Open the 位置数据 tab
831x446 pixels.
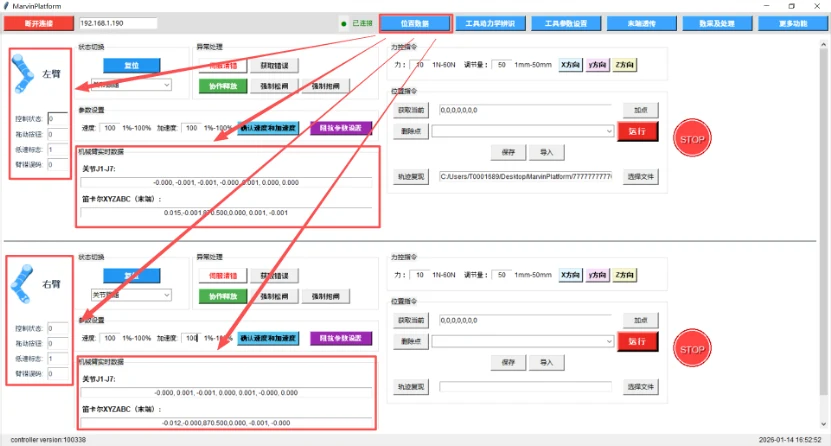[x=415, y=23]
